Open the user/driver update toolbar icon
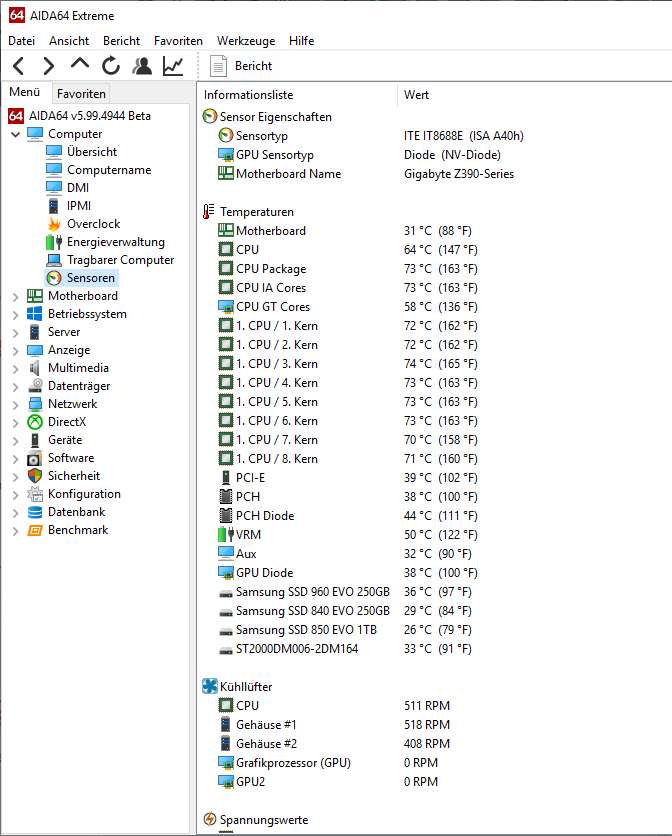 click(142, 66)
